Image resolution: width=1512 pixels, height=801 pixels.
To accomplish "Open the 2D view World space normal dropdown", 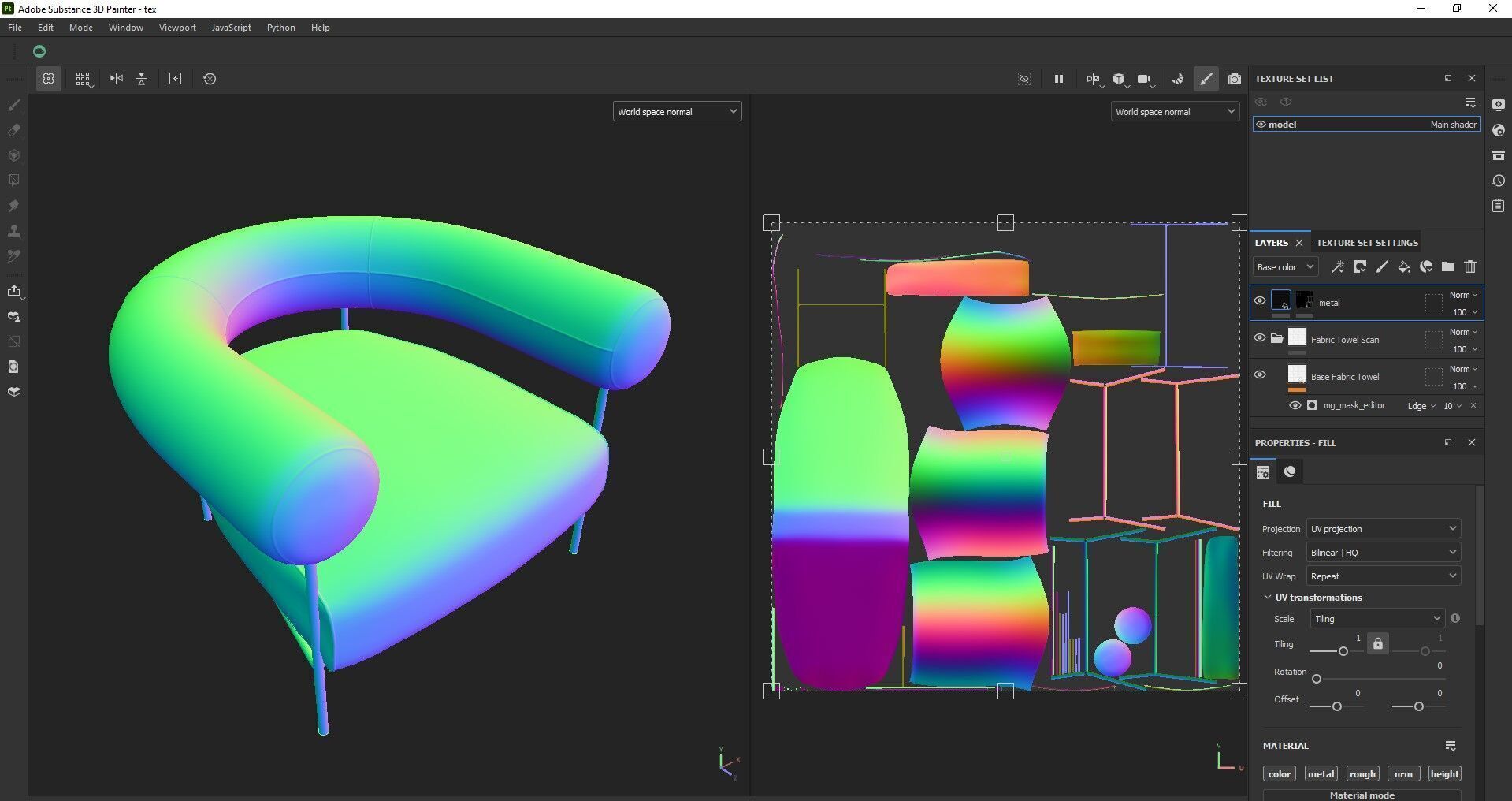I will pos(1175,112).
